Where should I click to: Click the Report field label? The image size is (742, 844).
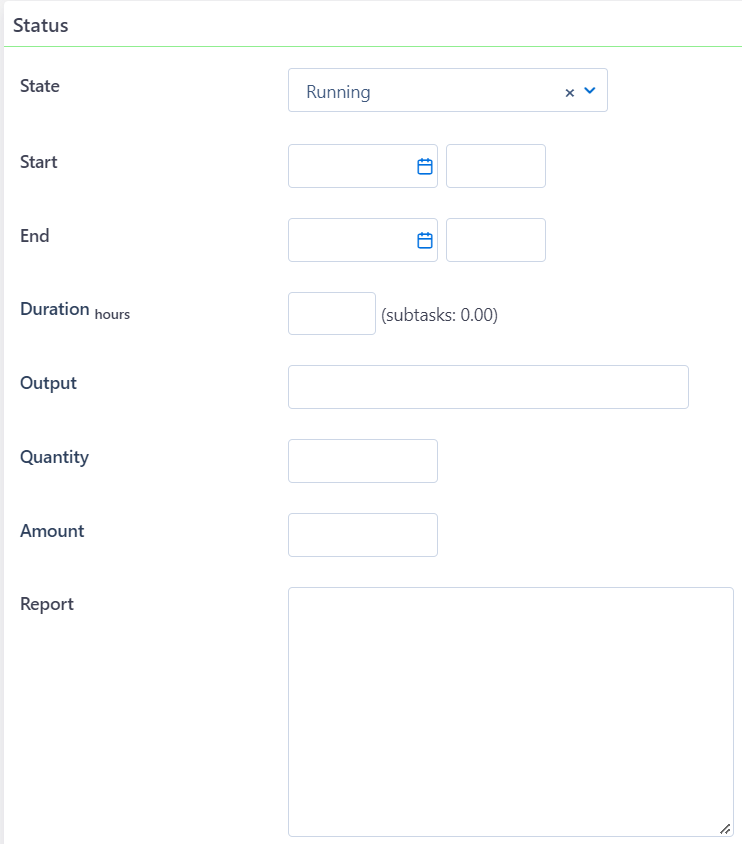coord(46,603)
